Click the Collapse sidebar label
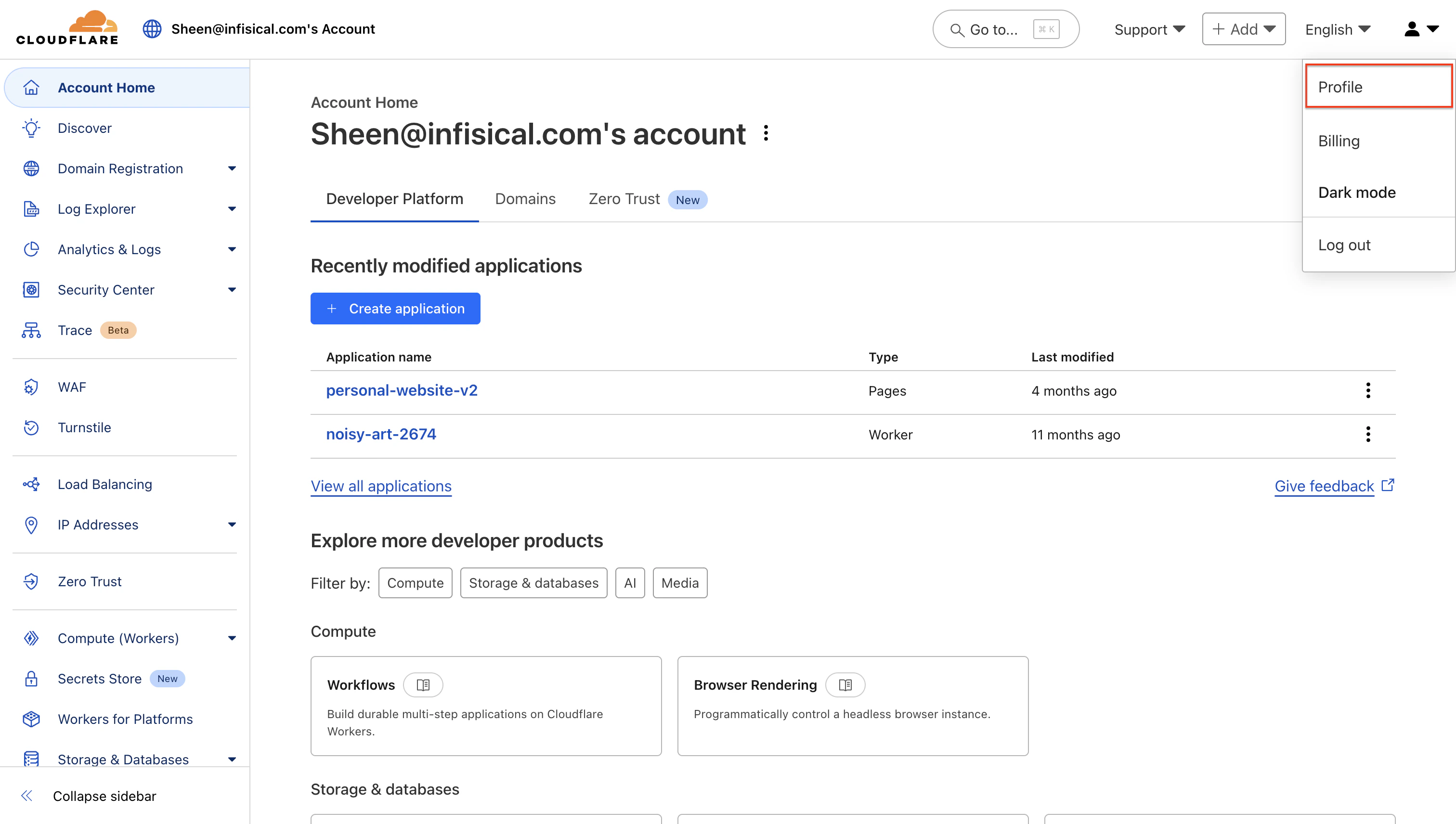1456x824 pixels. coord(104,796)
